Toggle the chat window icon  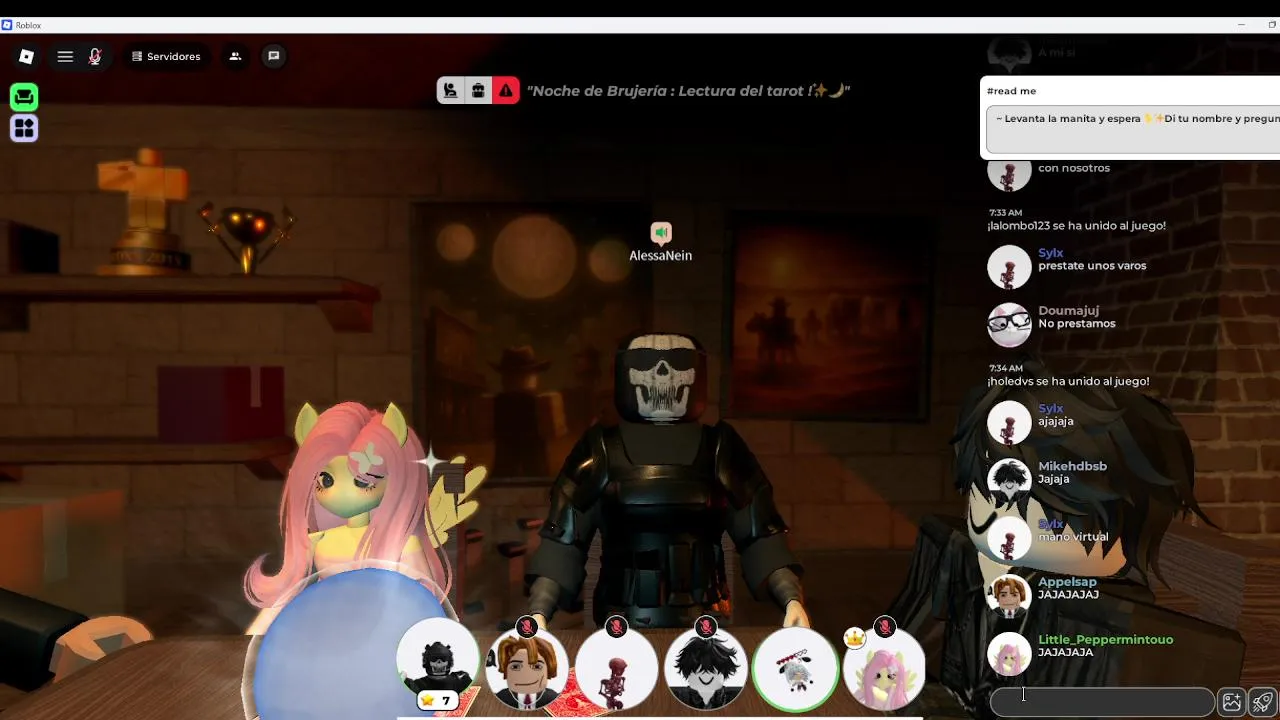pos(273,57)
